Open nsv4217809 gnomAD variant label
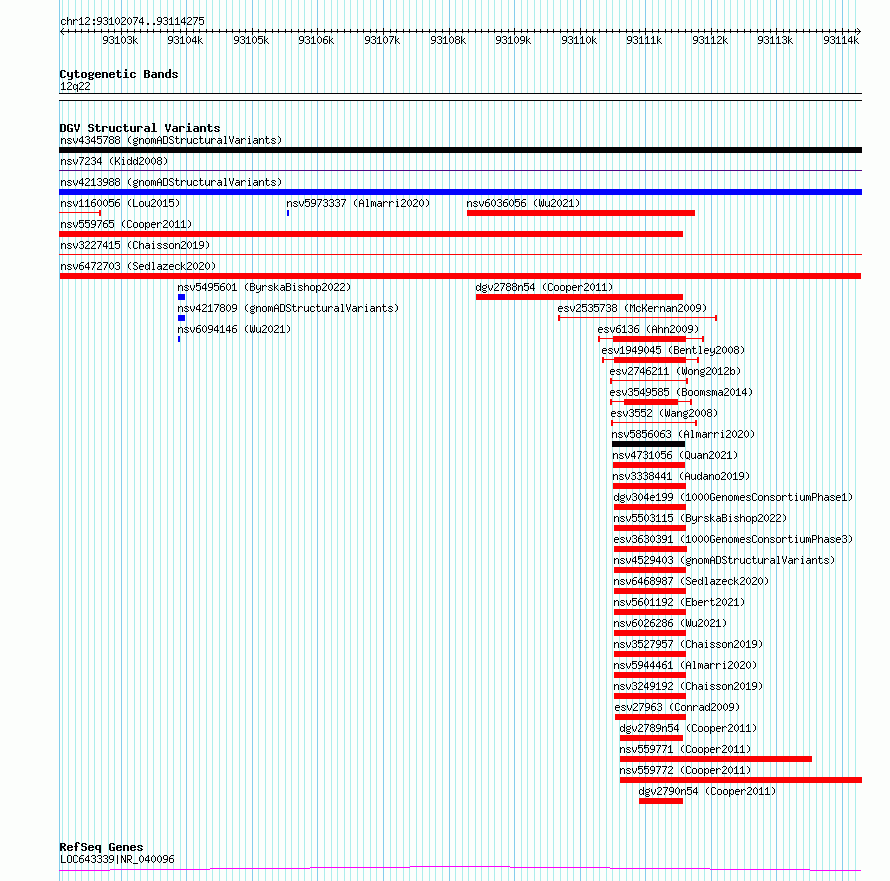This screenshot has width=890, height=881. pyautogui.click(x=288, y=308)
